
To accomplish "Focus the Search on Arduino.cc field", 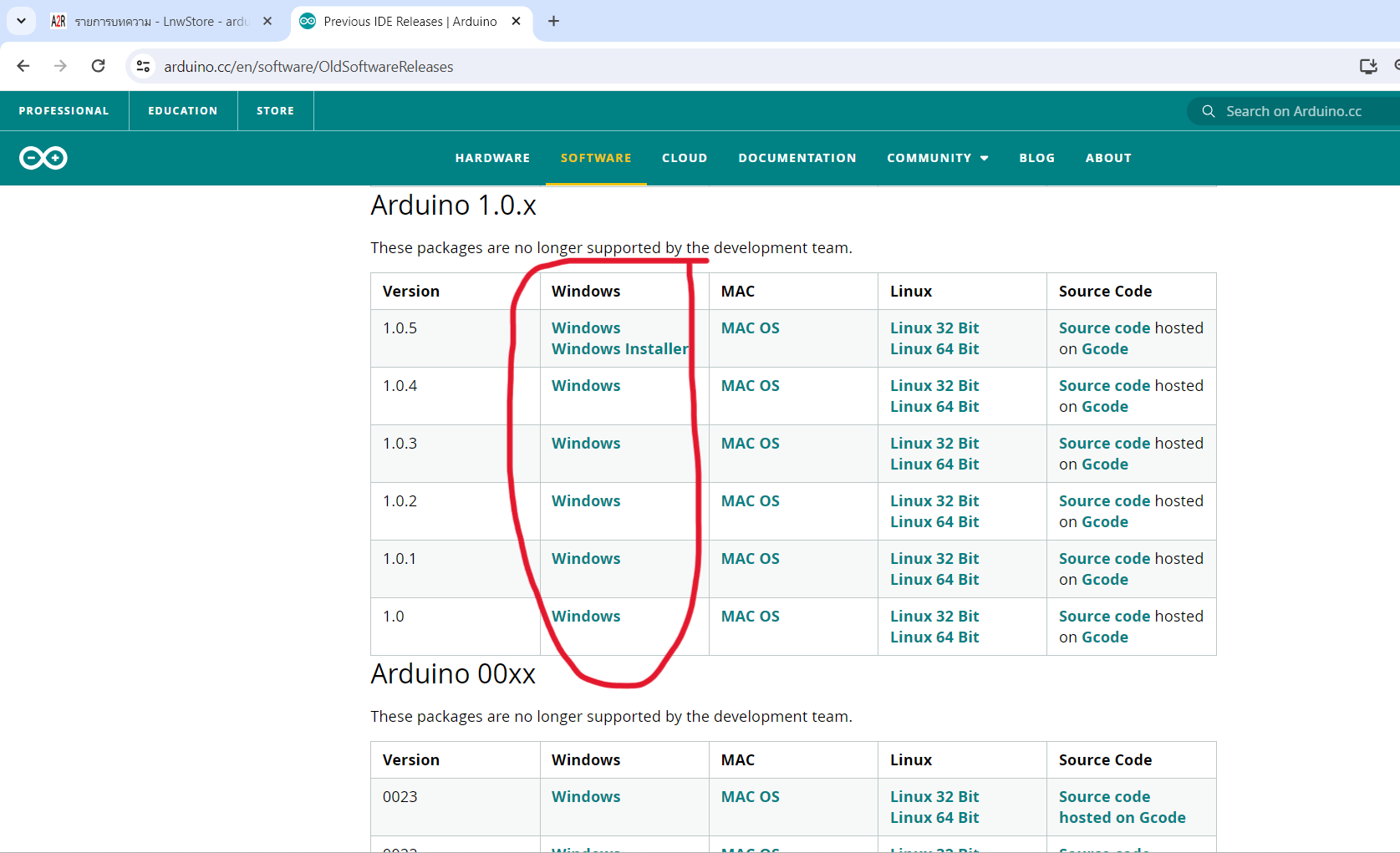I will 1294,111.
